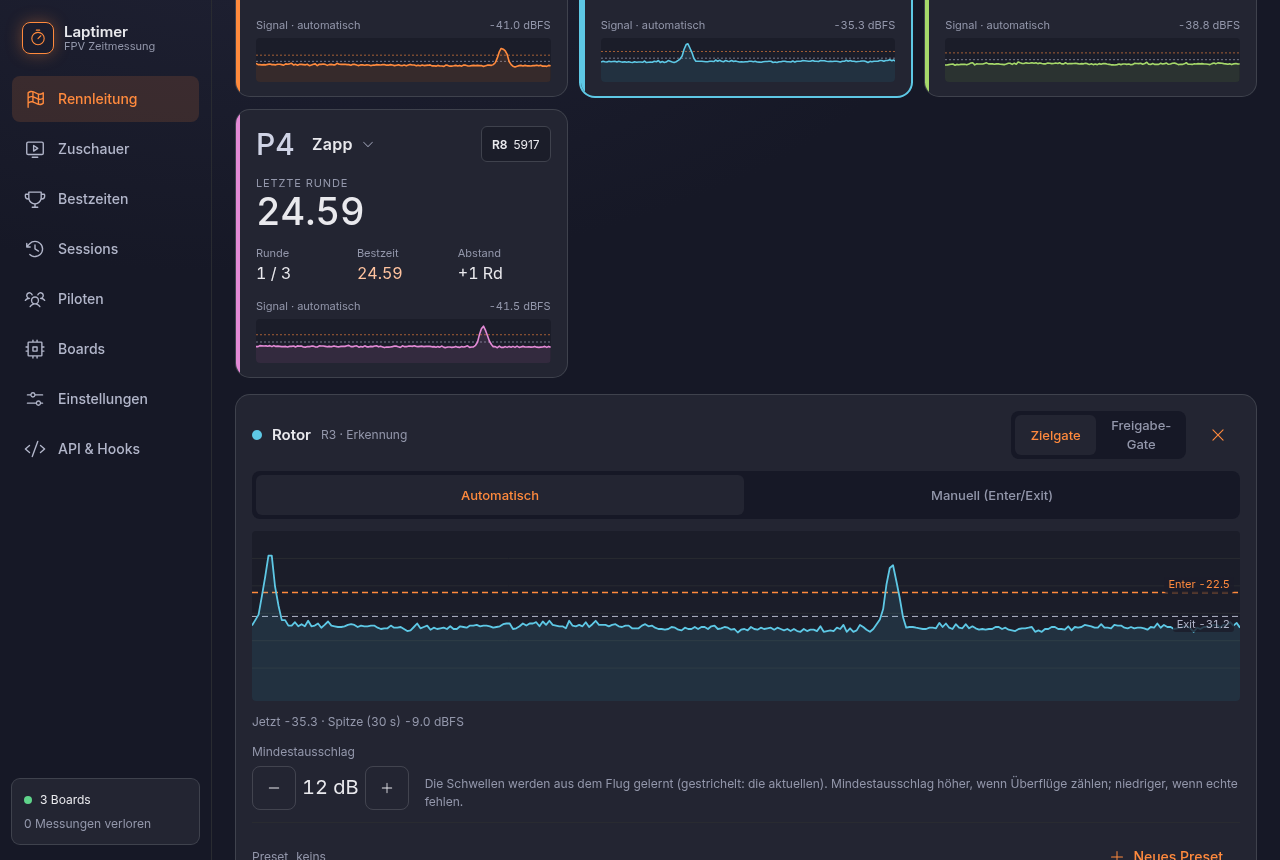Click the signal graph showing -35.3 dBFS

click(748, 60)
